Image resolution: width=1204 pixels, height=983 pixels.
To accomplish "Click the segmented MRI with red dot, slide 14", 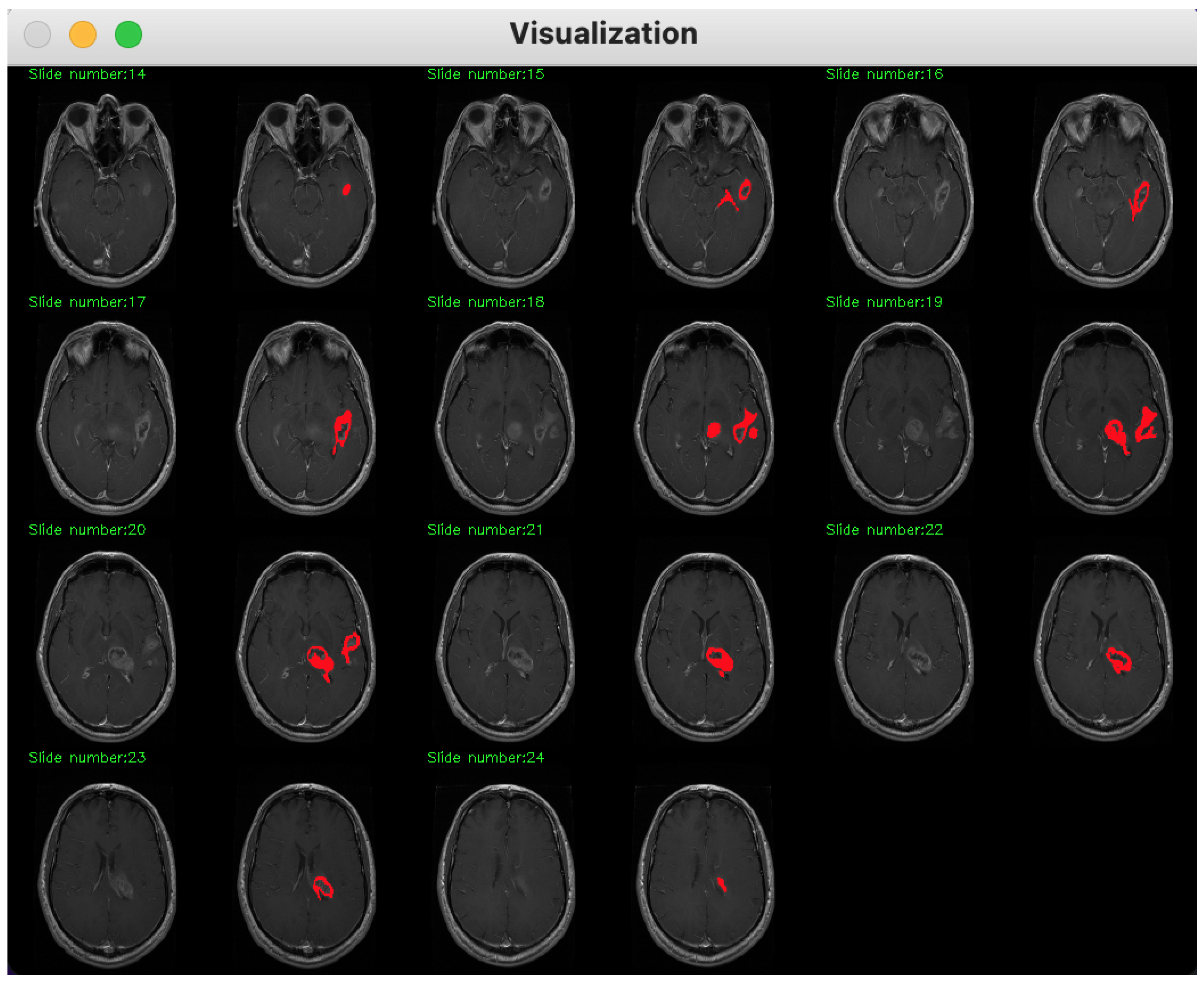I will click(x=306, y=190).
